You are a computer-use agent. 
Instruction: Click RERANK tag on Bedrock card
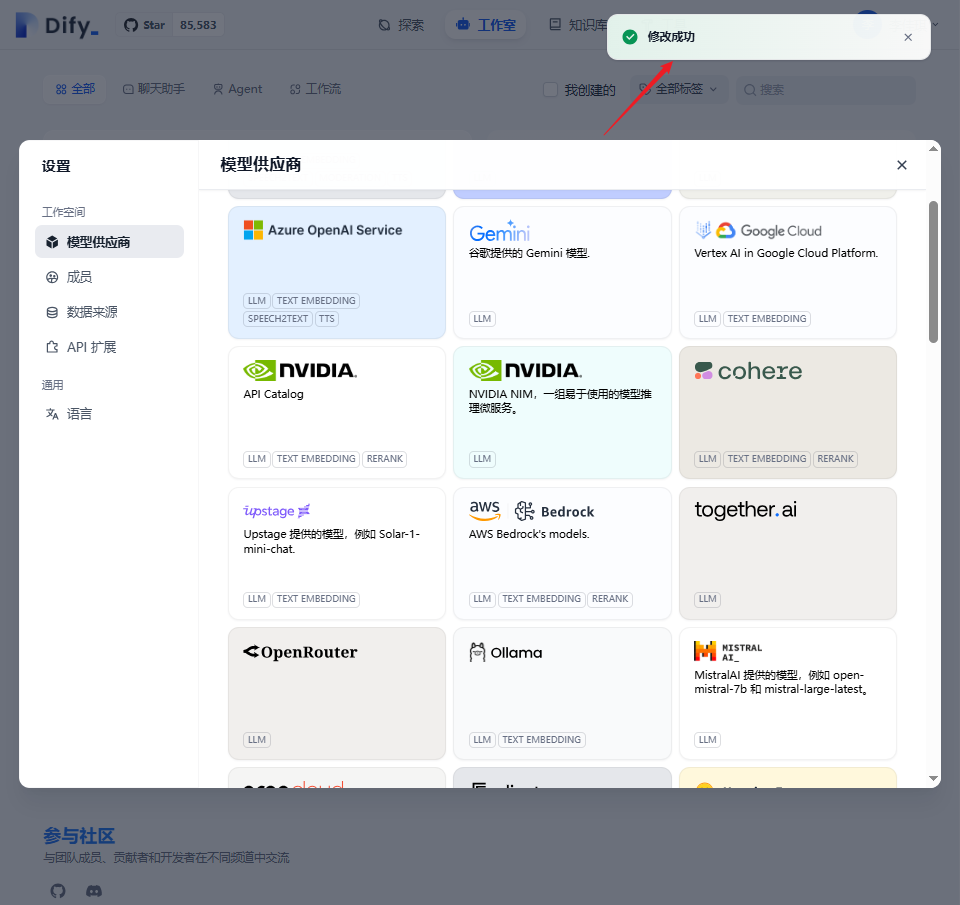pos(610,599)
